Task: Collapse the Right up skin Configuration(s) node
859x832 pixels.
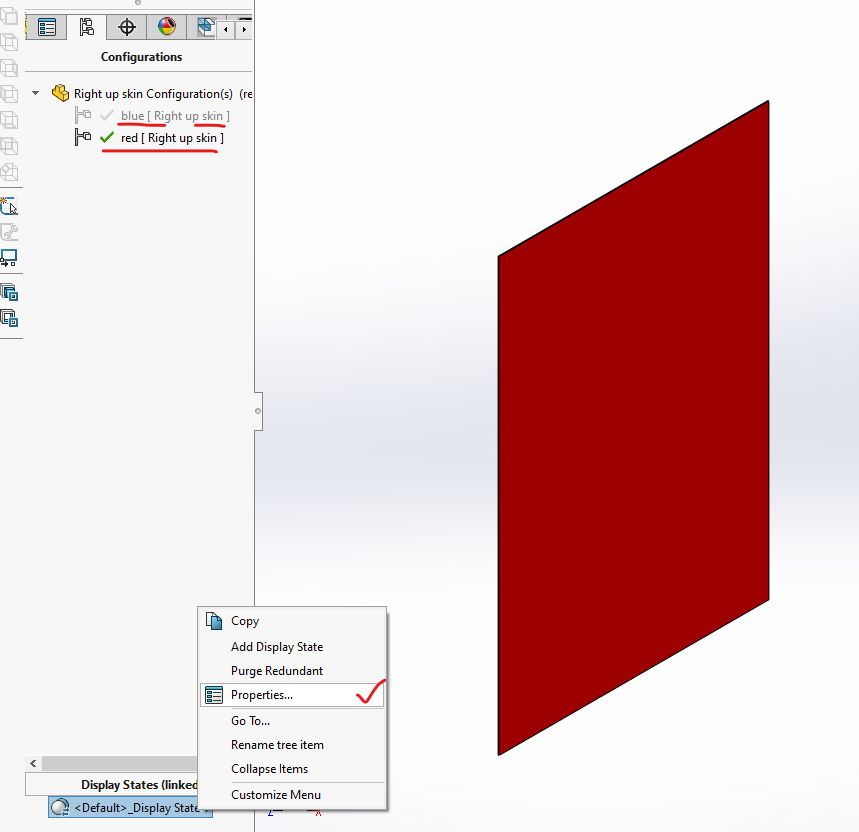Action: [x=36, y=93]
